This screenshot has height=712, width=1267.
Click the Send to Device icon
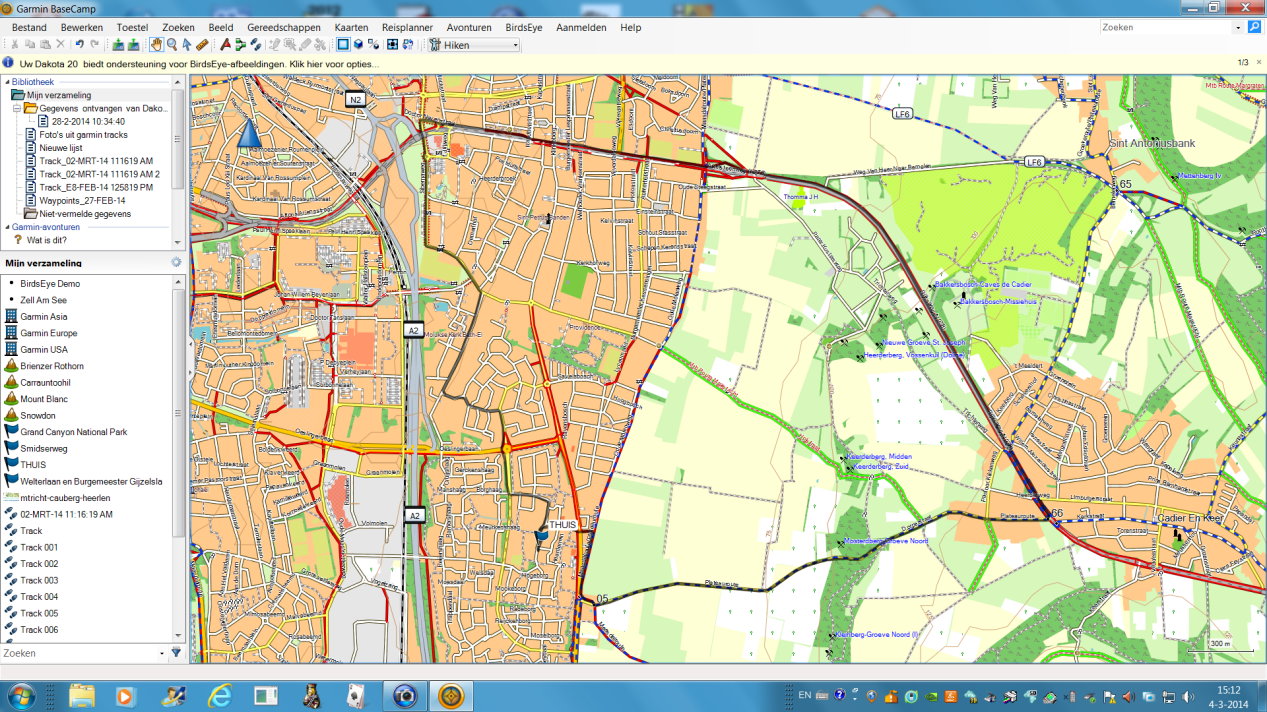pyautogui.click(x=118, y=44)
